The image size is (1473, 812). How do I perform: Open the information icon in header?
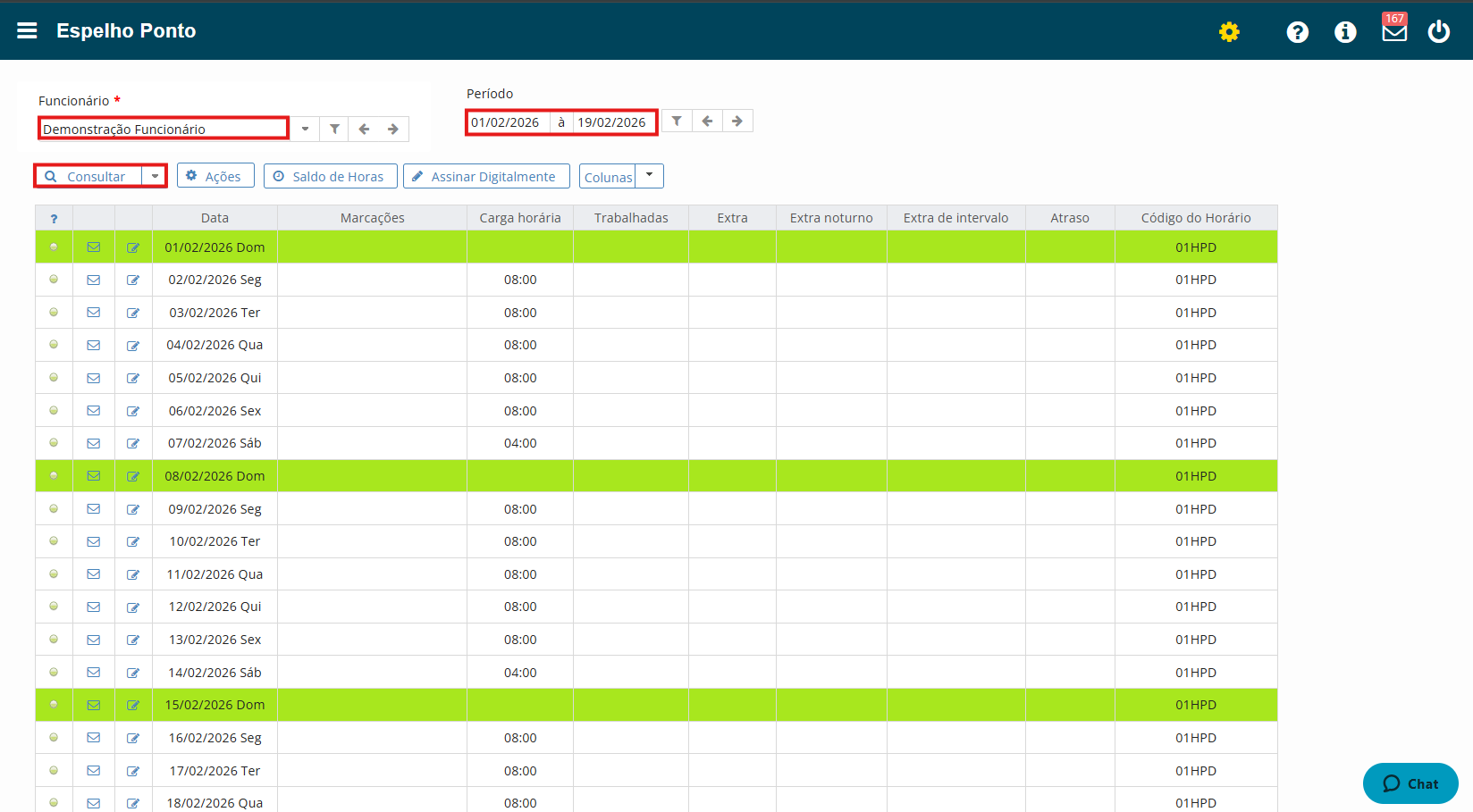click(1345, 32)
